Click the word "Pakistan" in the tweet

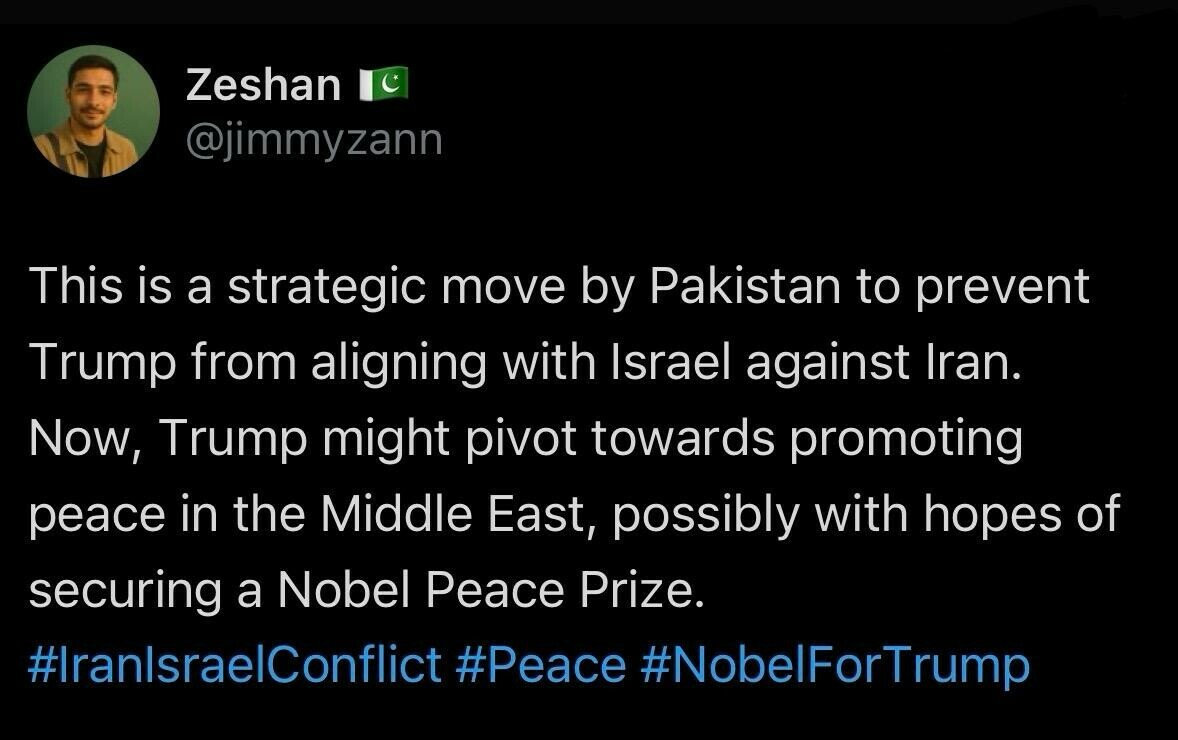(745, 286)
